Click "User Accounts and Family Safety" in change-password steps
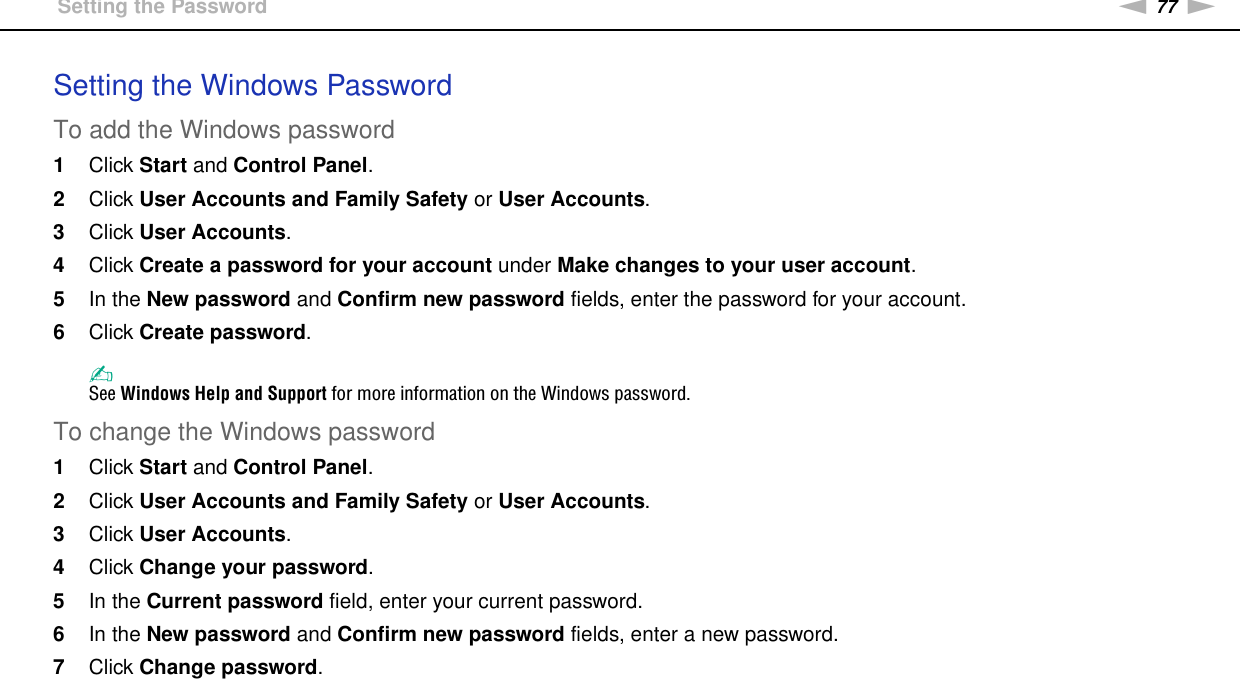 (x=303, y=500)
